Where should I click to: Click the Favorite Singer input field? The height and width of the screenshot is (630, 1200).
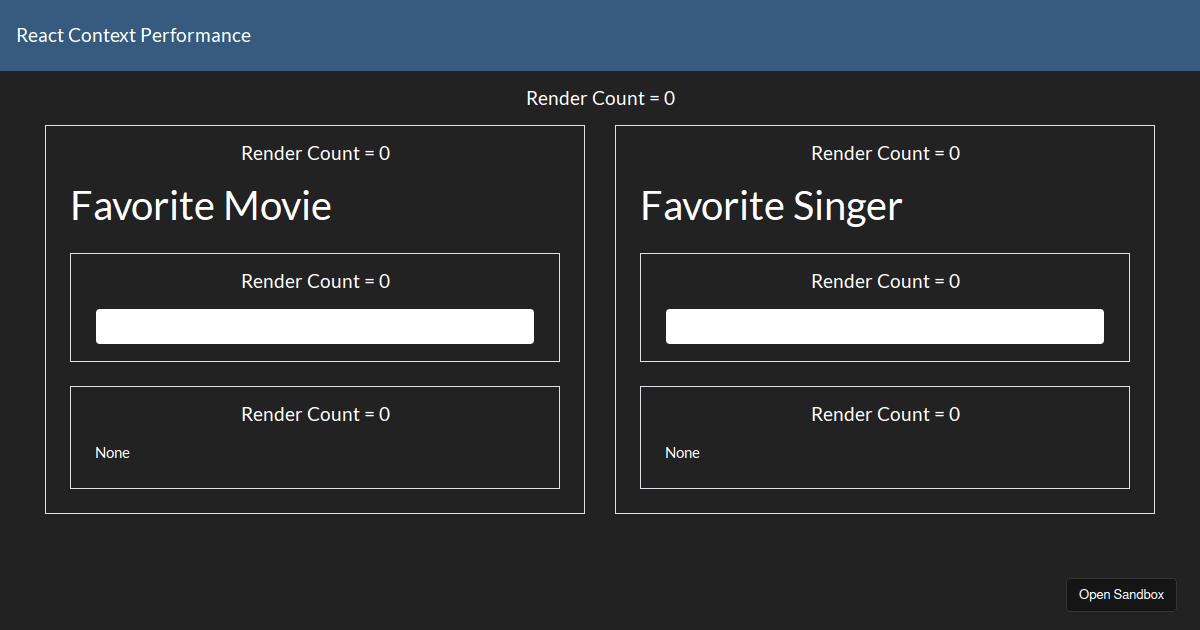[884, 326]
